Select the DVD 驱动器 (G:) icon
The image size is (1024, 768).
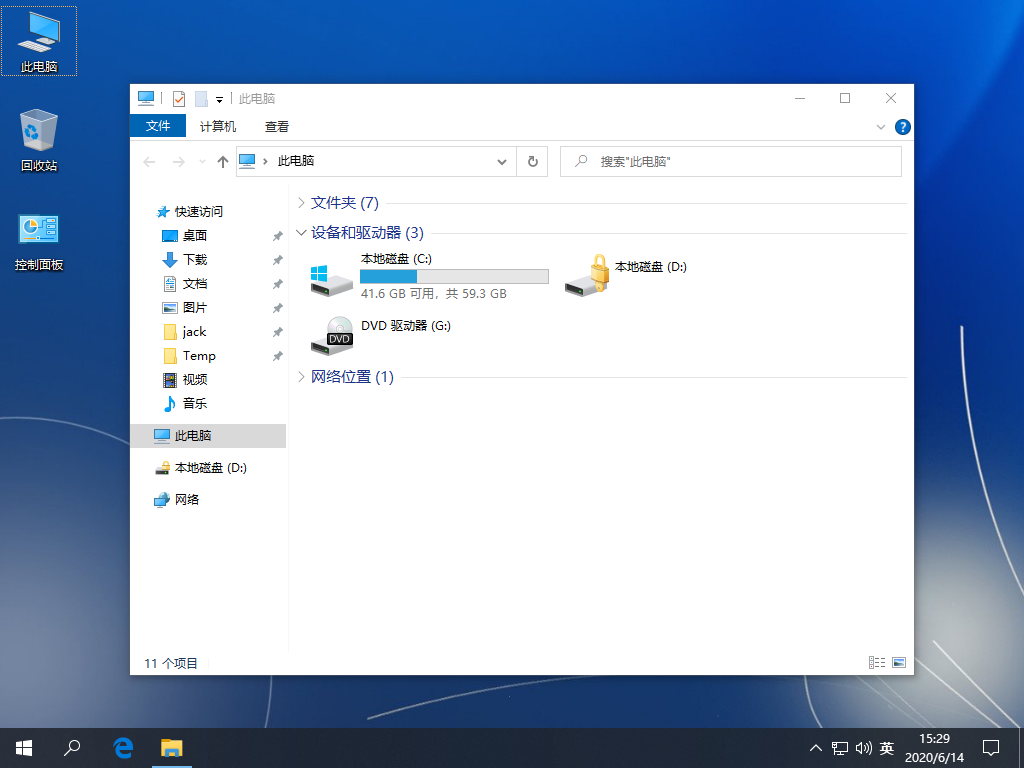332,336
